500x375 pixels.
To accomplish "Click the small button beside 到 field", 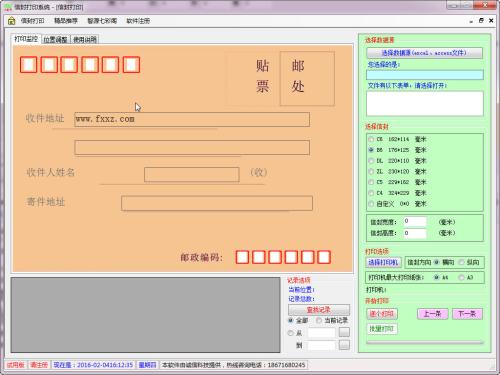I will [344, 345].
